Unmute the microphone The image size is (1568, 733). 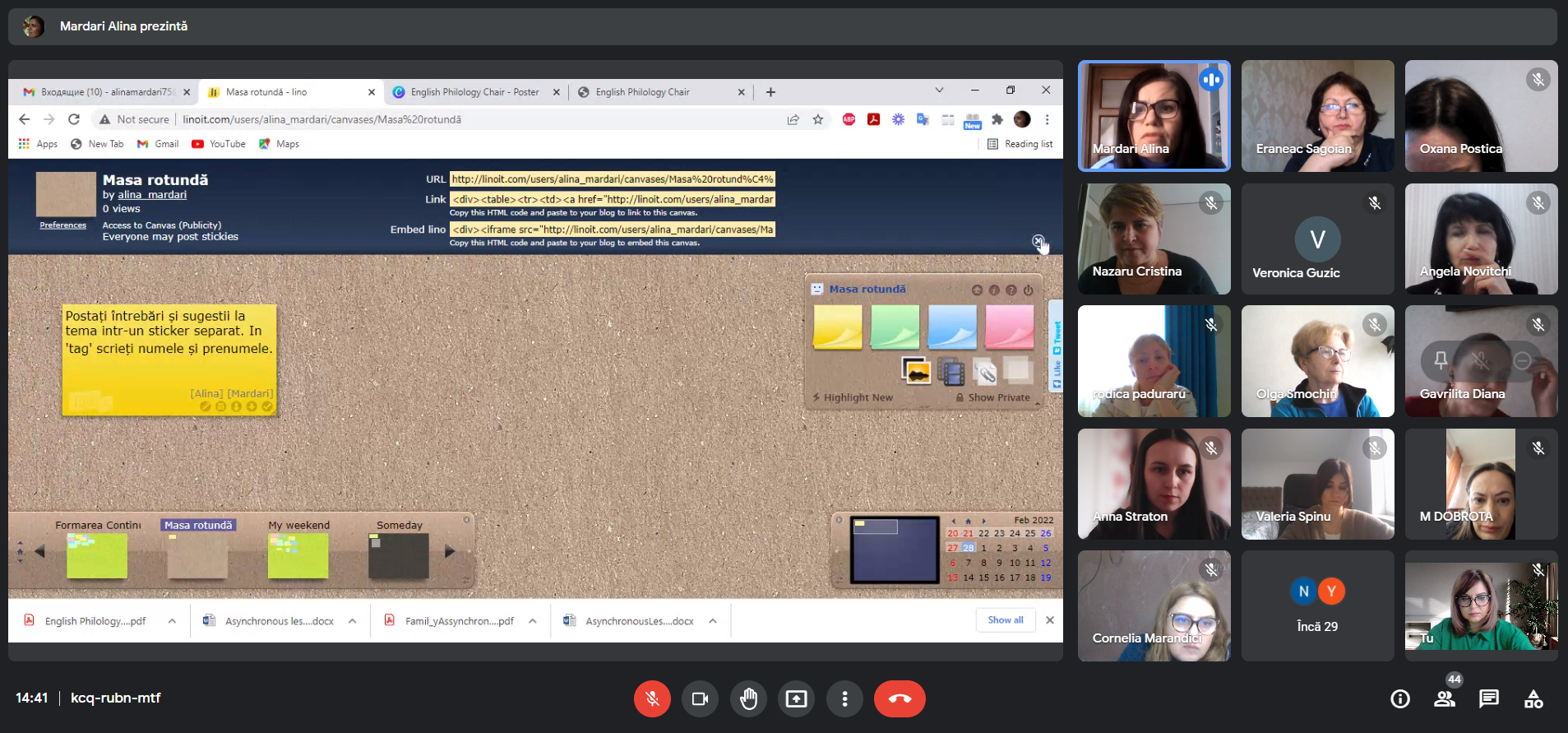click(x=652, y=698)
